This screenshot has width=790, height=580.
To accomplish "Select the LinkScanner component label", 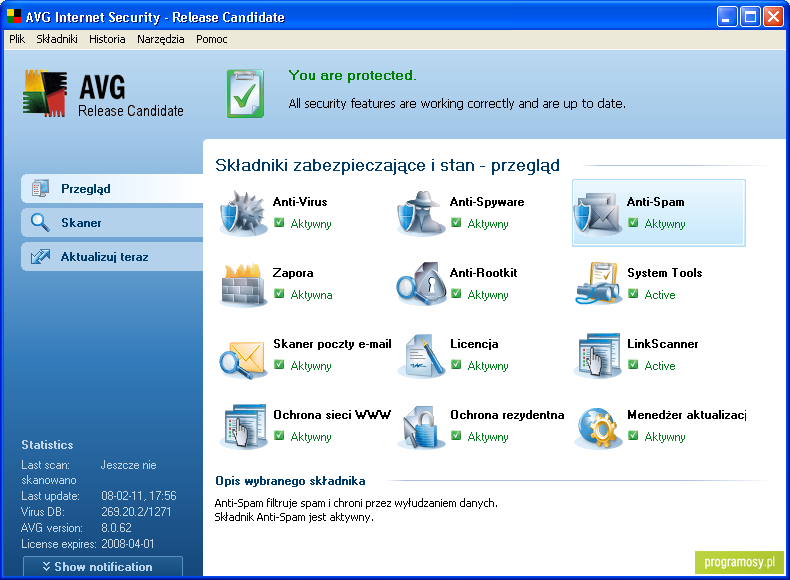I will pyautogui.click(x=663, y=344).
